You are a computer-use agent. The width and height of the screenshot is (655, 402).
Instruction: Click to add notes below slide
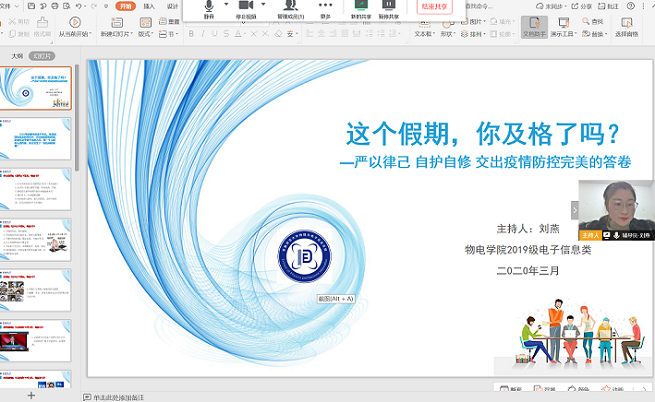pyautogui.click(x=118, y=397)
